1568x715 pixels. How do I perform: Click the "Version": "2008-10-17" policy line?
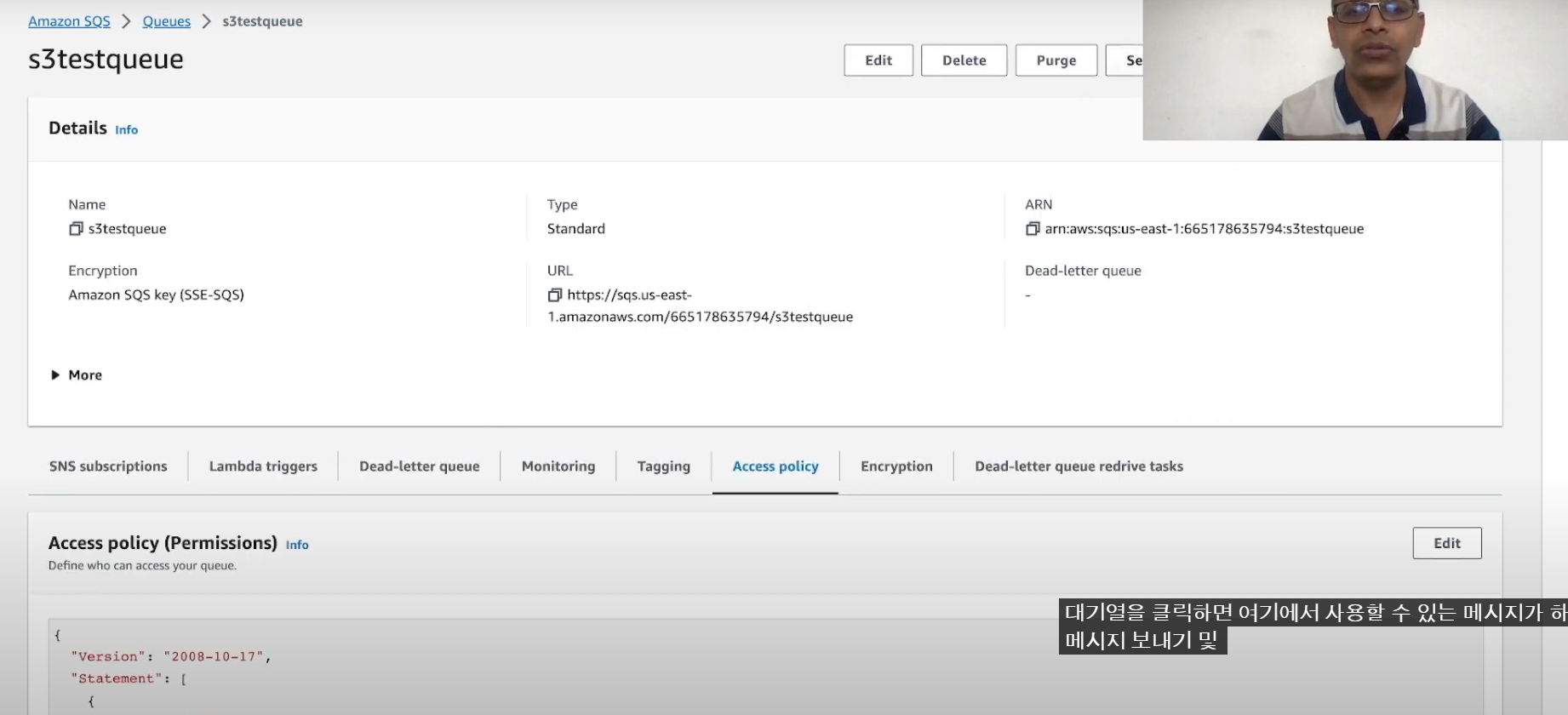pyautogui.click(x=170, y=656)
